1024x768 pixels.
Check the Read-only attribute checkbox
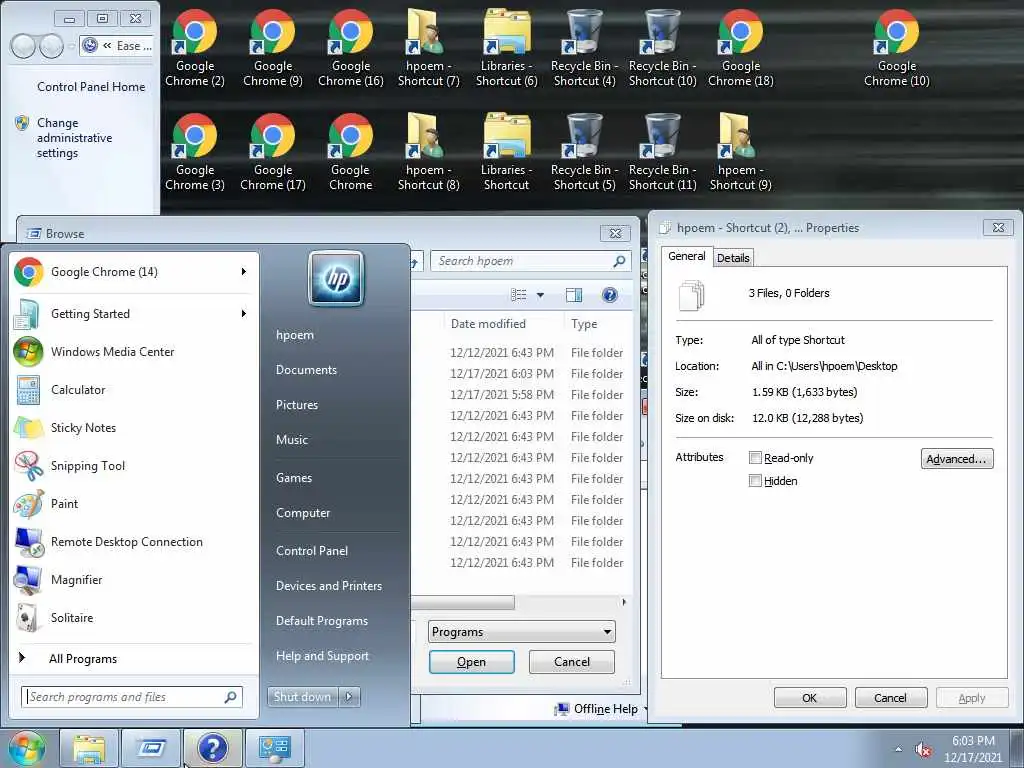tap(755, 458)
